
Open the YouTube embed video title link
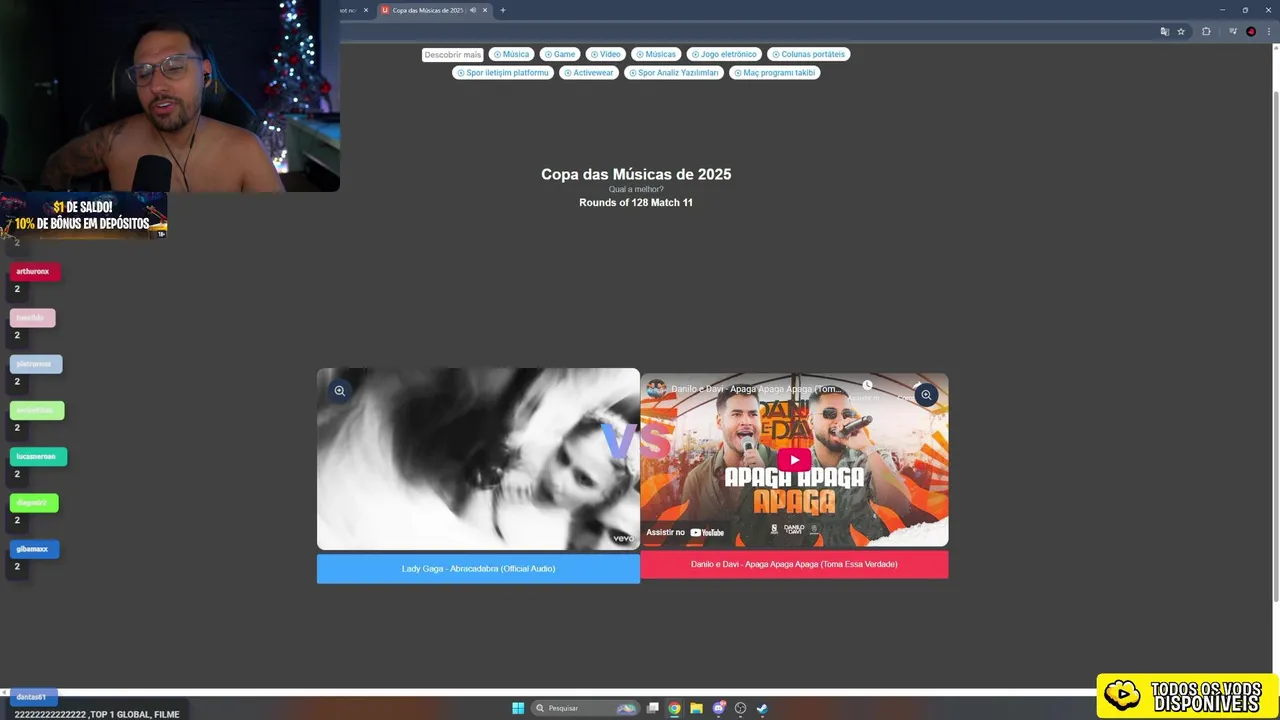(x=756, y=389)
